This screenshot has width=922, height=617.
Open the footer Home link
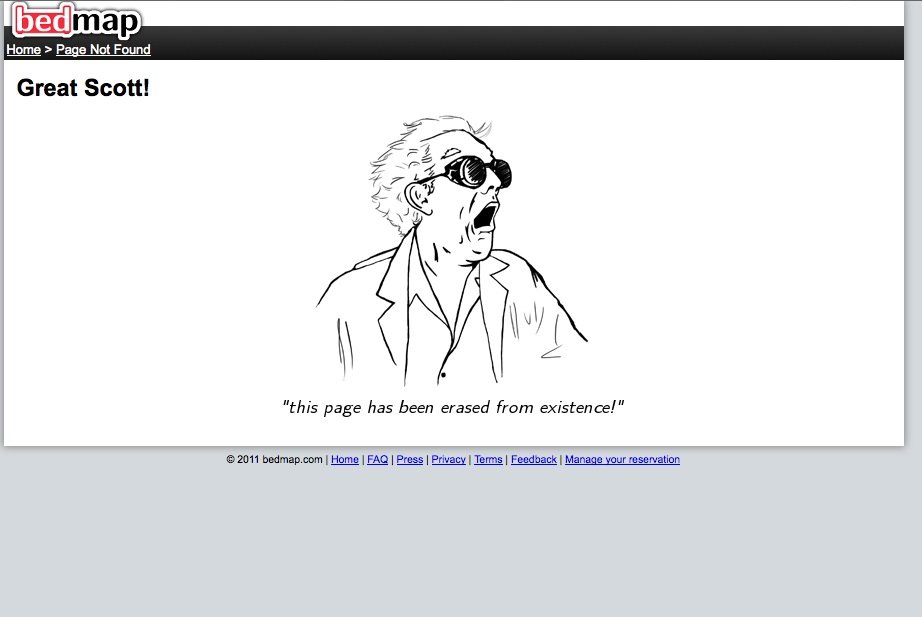pos(345,459)
